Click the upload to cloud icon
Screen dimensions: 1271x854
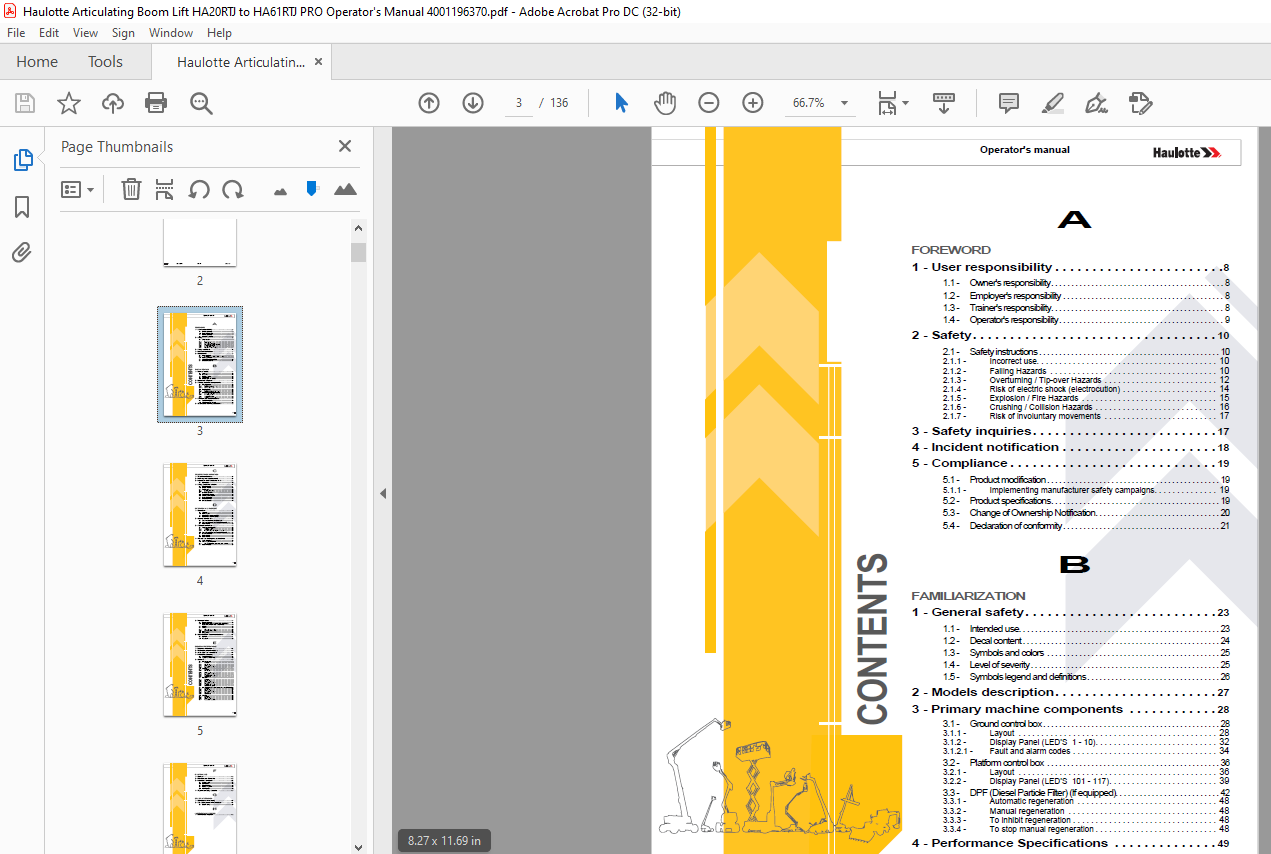[x=113, y=103]
